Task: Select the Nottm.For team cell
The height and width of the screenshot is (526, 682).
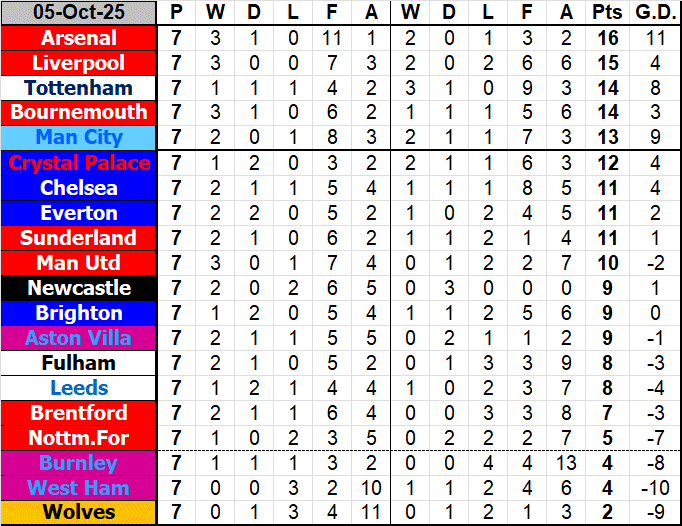Action: point(79,438)
